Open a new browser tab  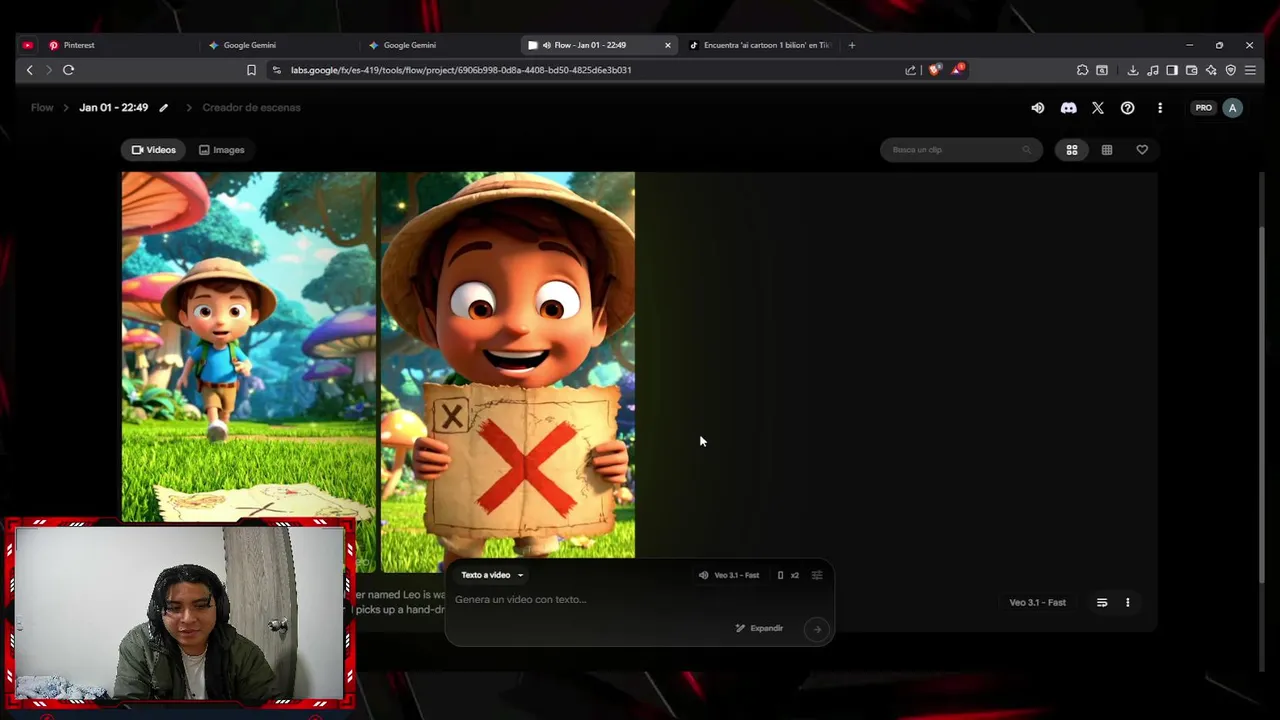coord(852,45)
